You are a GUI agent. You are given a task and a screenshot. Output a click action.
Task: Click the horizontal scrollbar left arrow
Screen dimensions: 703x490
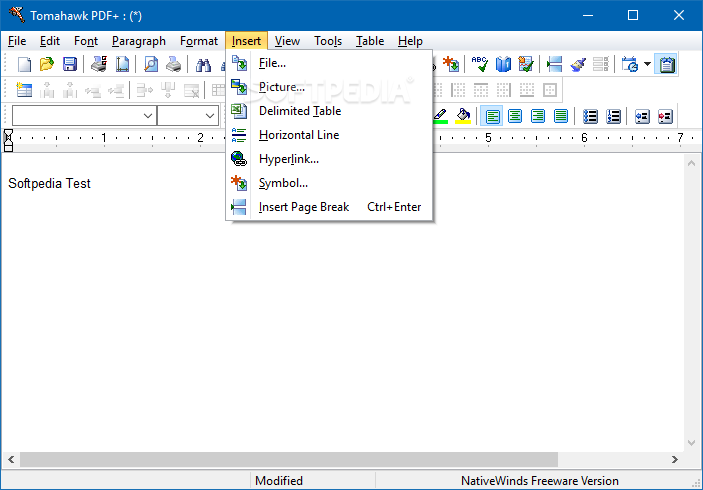(x=11, y=459)
